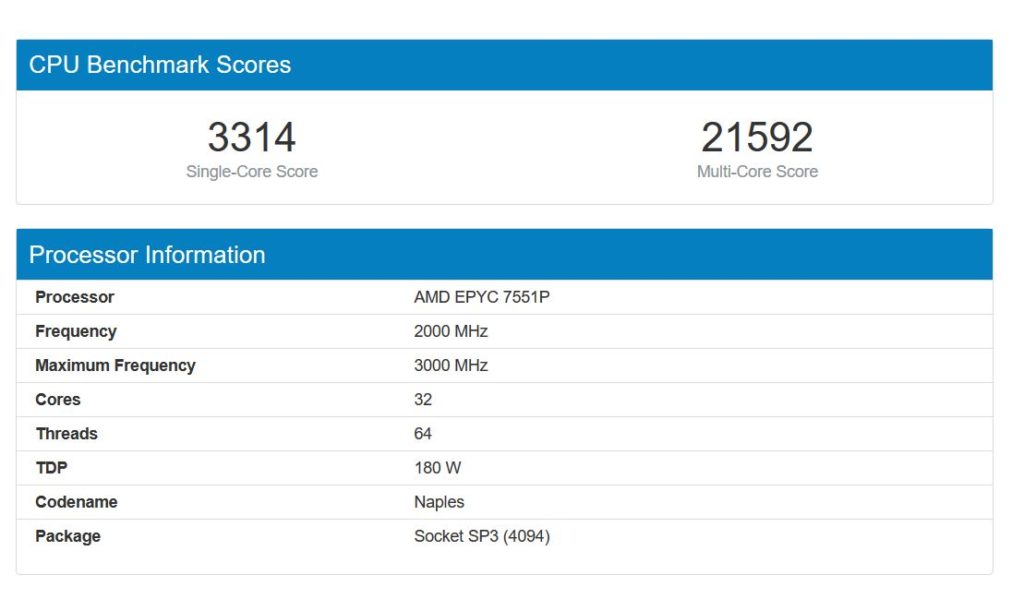
Task: Select the 180 W TDP value
Action: [438, 468]
